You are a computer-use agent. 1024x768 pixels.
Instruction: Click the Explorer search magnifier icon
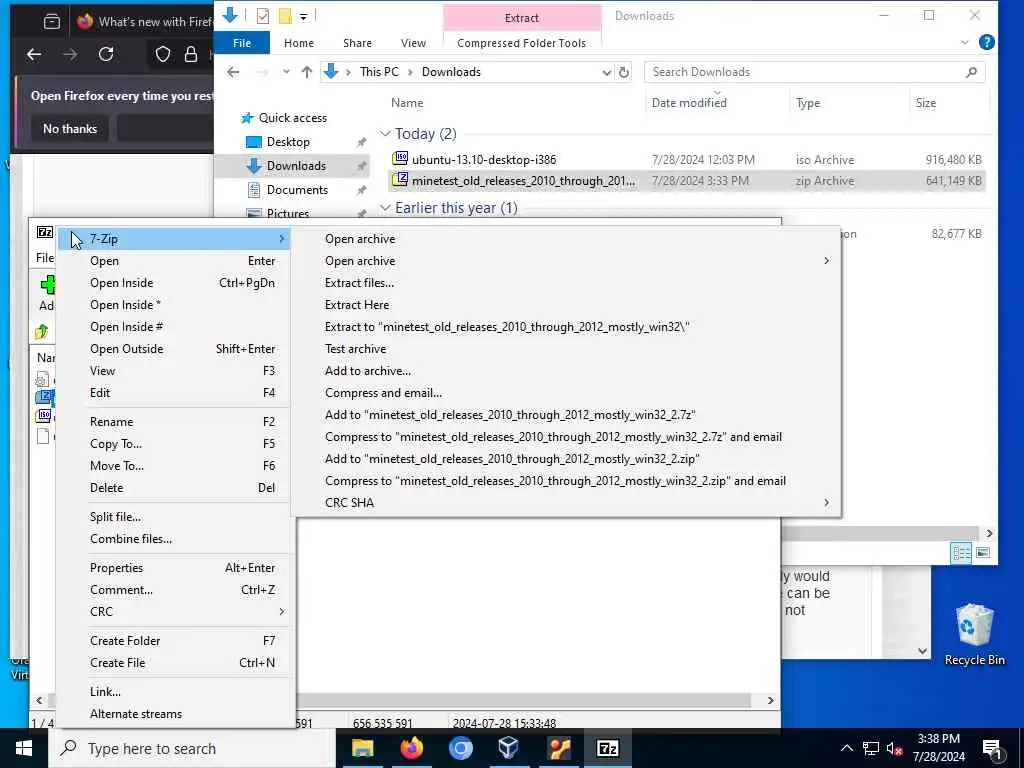click(971, 72)
